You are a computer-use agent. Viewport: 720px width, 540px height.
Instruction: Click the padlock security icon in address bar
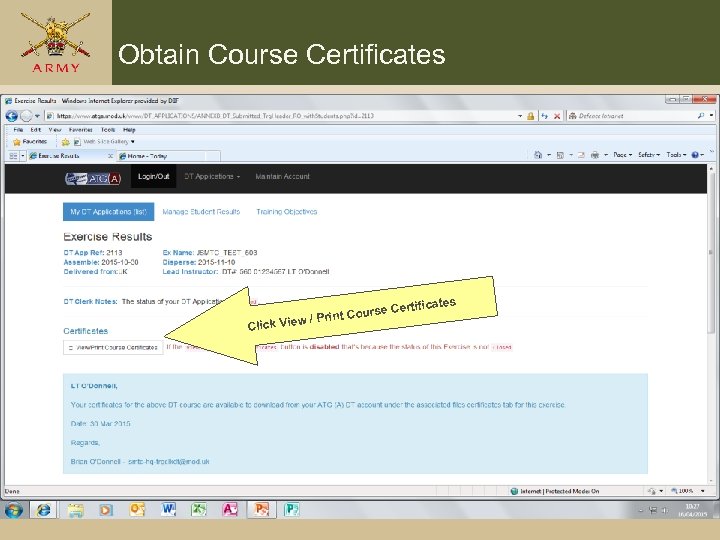click(530, 116)
